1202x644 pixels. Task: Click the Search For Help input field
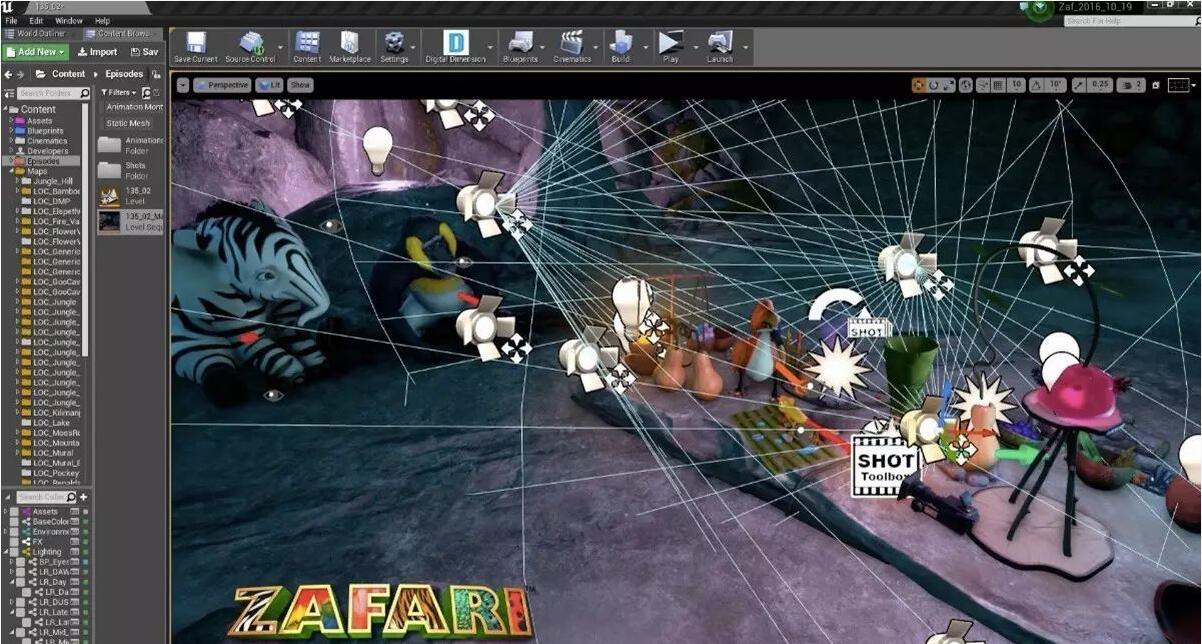click(x=1130, y=21)
